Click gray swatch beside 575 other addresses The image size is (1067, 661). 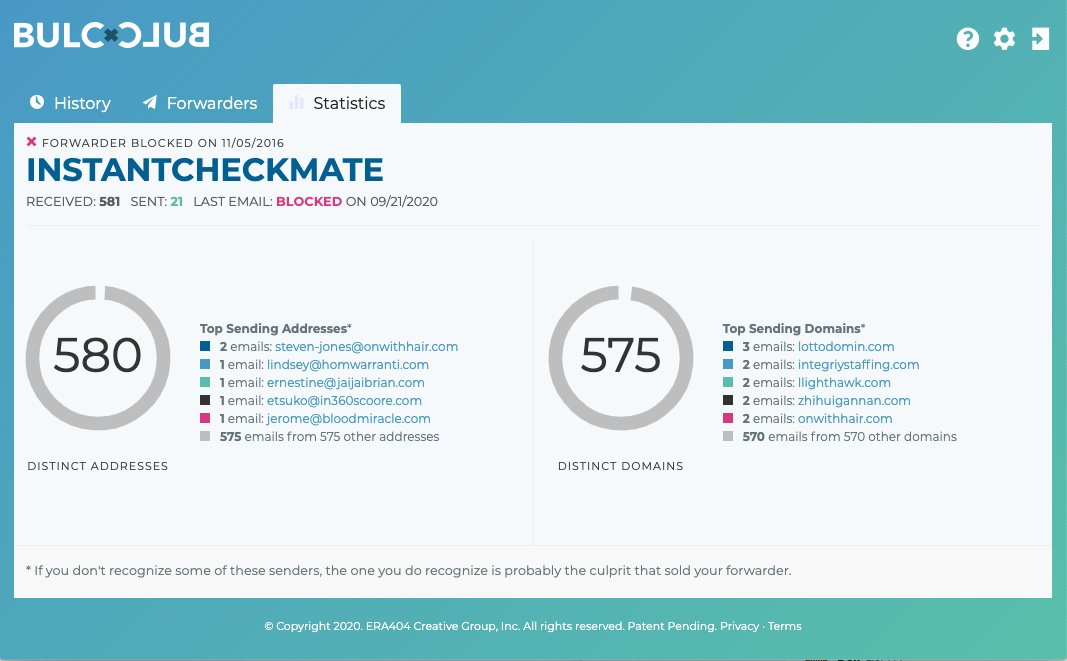(x=205, y=436)
